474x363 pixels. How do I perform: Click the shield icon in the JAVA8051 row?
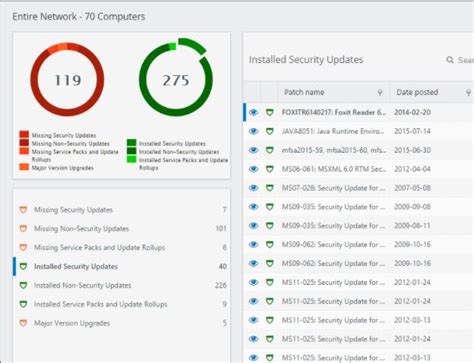(270, 131)
